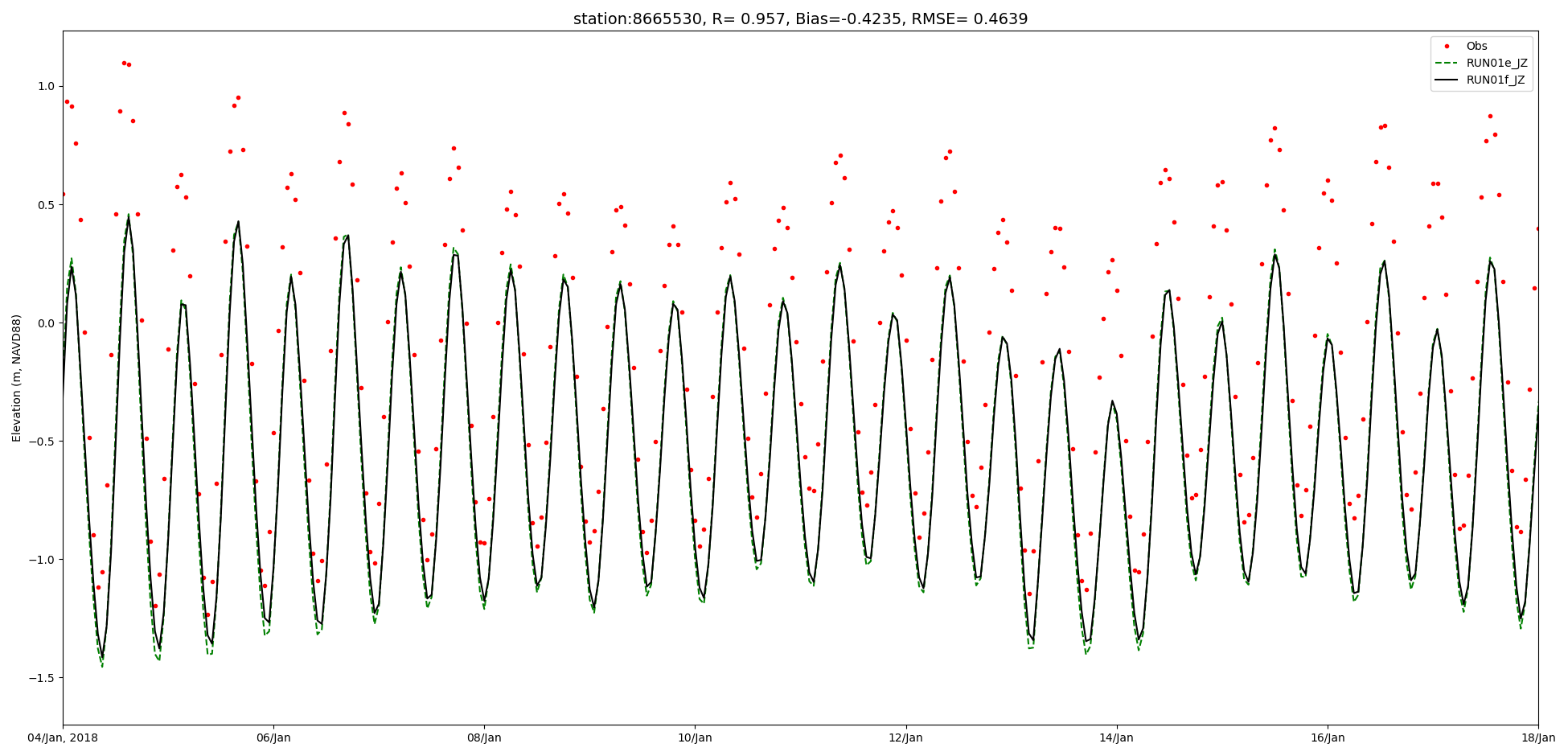Click the 04/Jan, 2018 x-axis tick label
The width and height of the screenshot is (1568, 756).
tap(64, 738)
